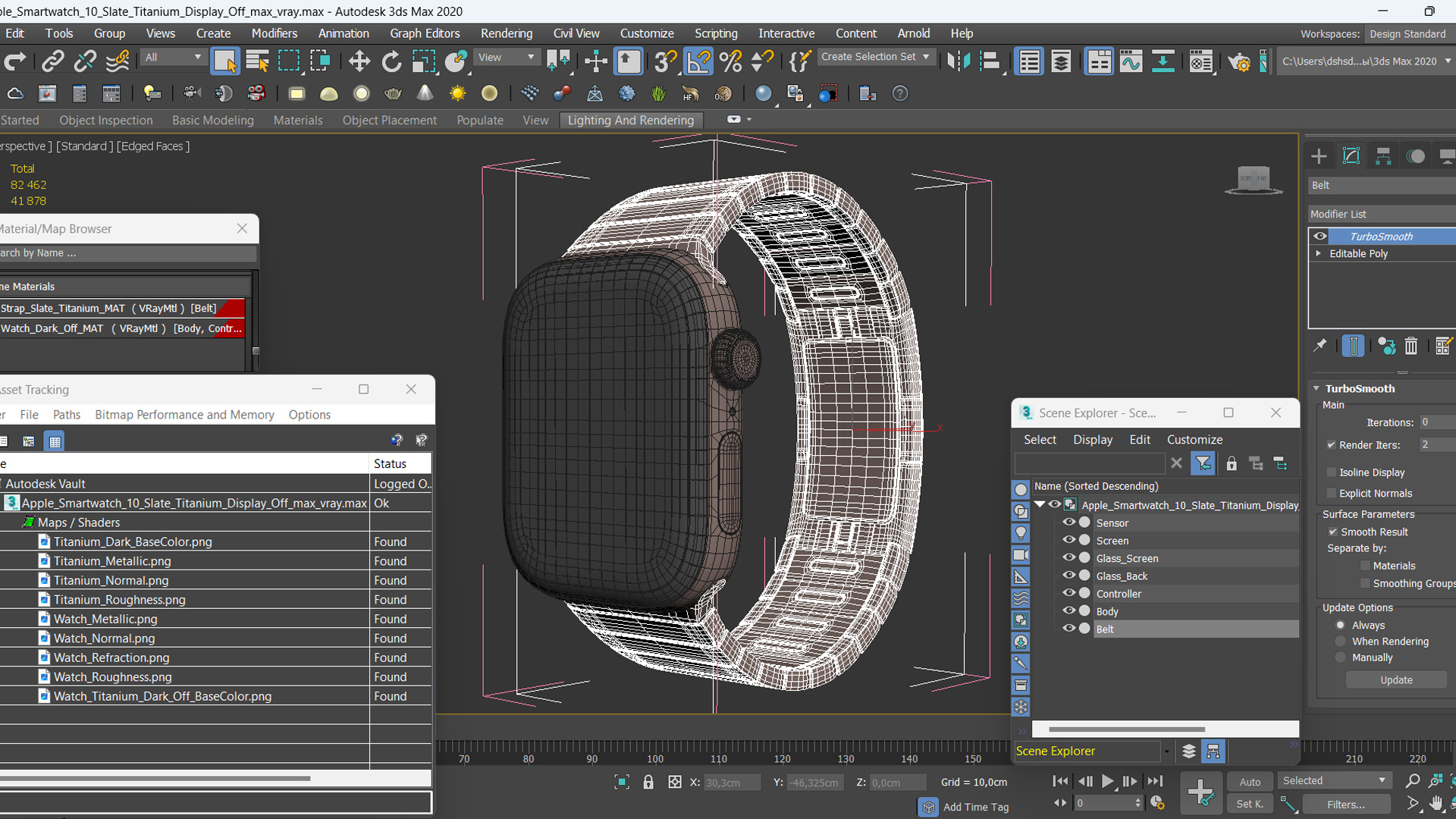
Task: Click the Auto key button
Action: coord(1250,782)
